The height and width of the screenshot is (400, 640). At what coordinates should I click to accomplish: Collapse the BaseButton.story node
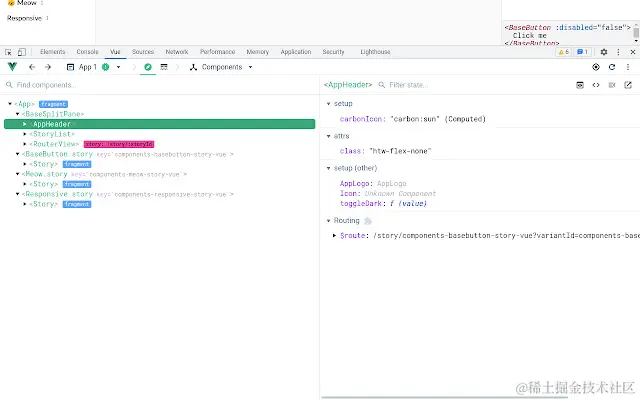point(17,154)
